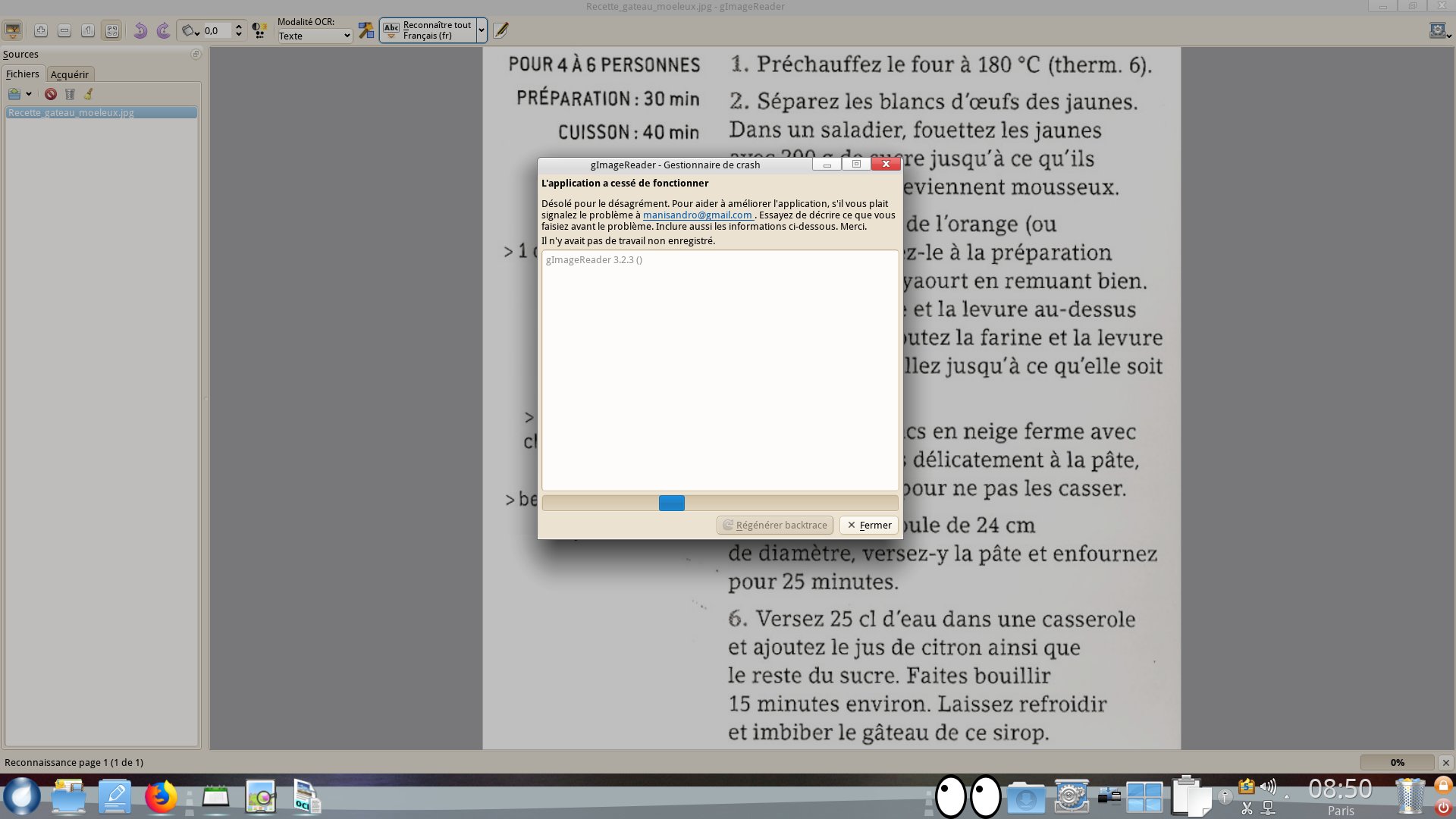
Task: Select the Fichiers tab
Action: coord(23,74)
